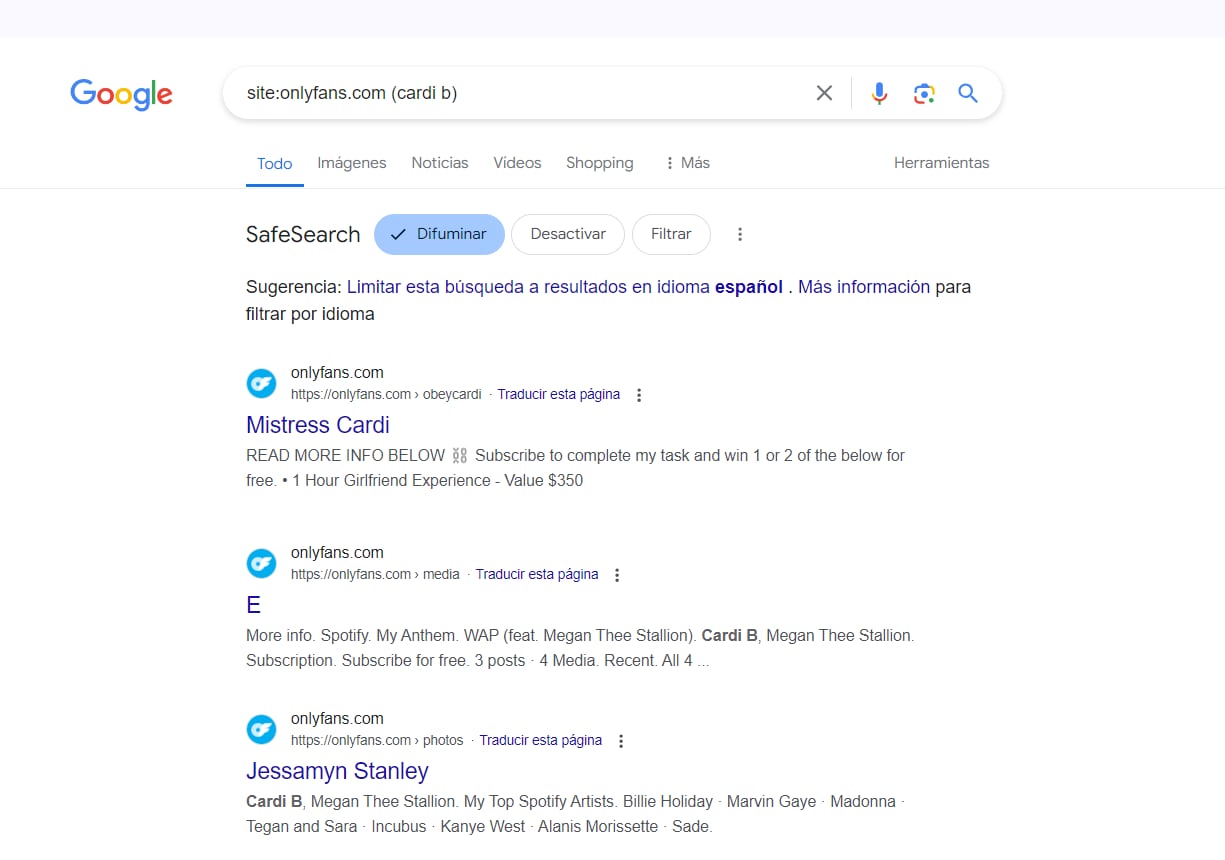Screen dimensions: 1225x860
Task: Switch to the Imágenes tab
Action: (351, 163)
